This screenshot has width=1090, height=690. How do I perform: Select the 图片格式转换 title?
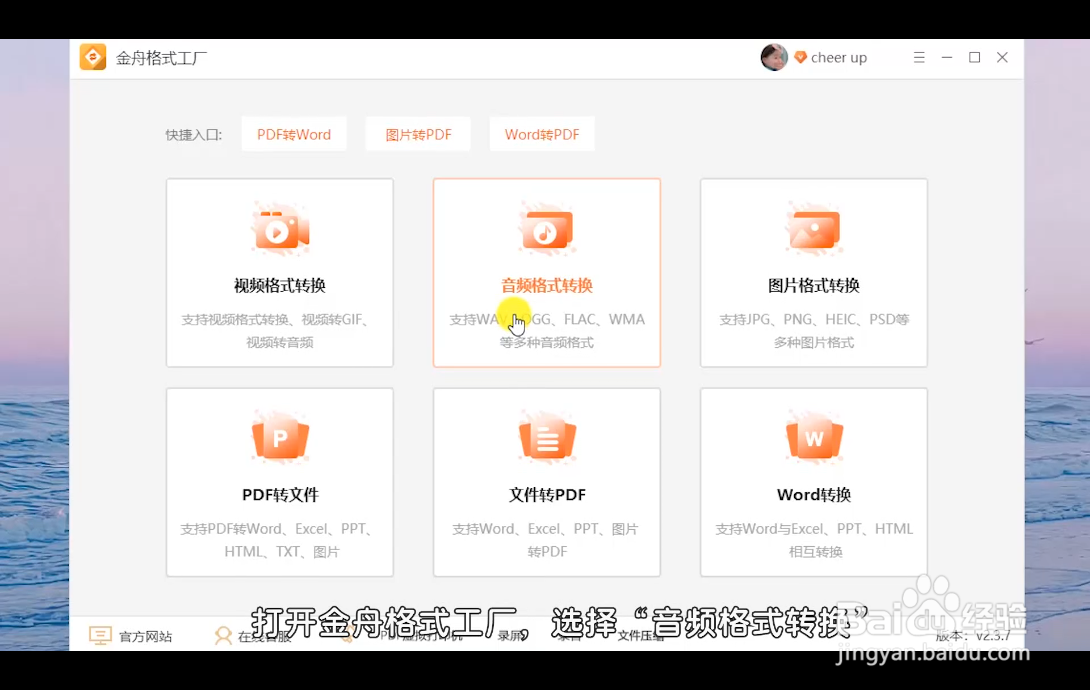[x=814, y=285]
